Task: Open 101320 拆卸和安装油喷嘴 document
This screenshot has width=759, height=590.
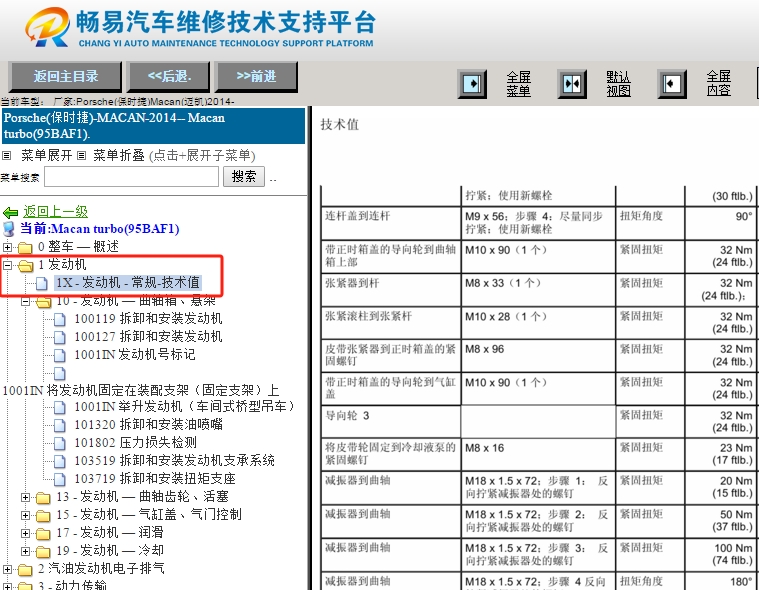Action: (148, 424)
